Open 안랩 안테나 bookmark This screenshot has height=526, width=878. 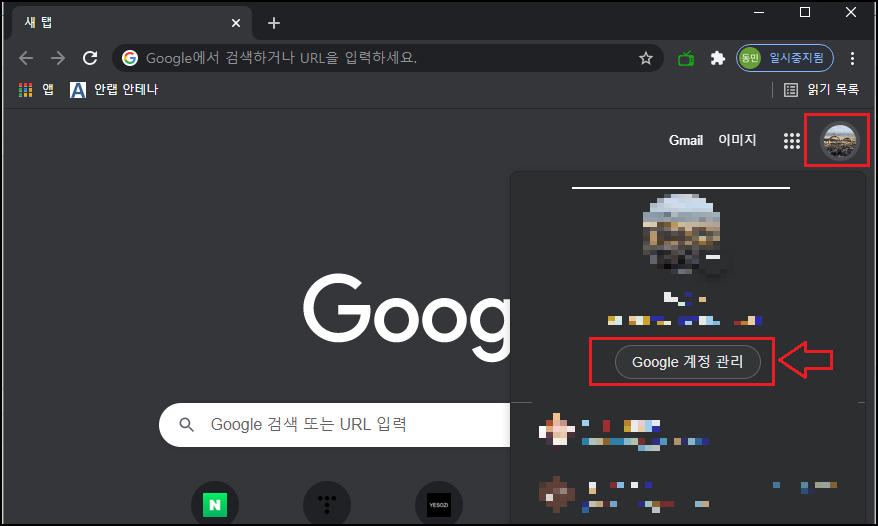click(x=114, y=90)
